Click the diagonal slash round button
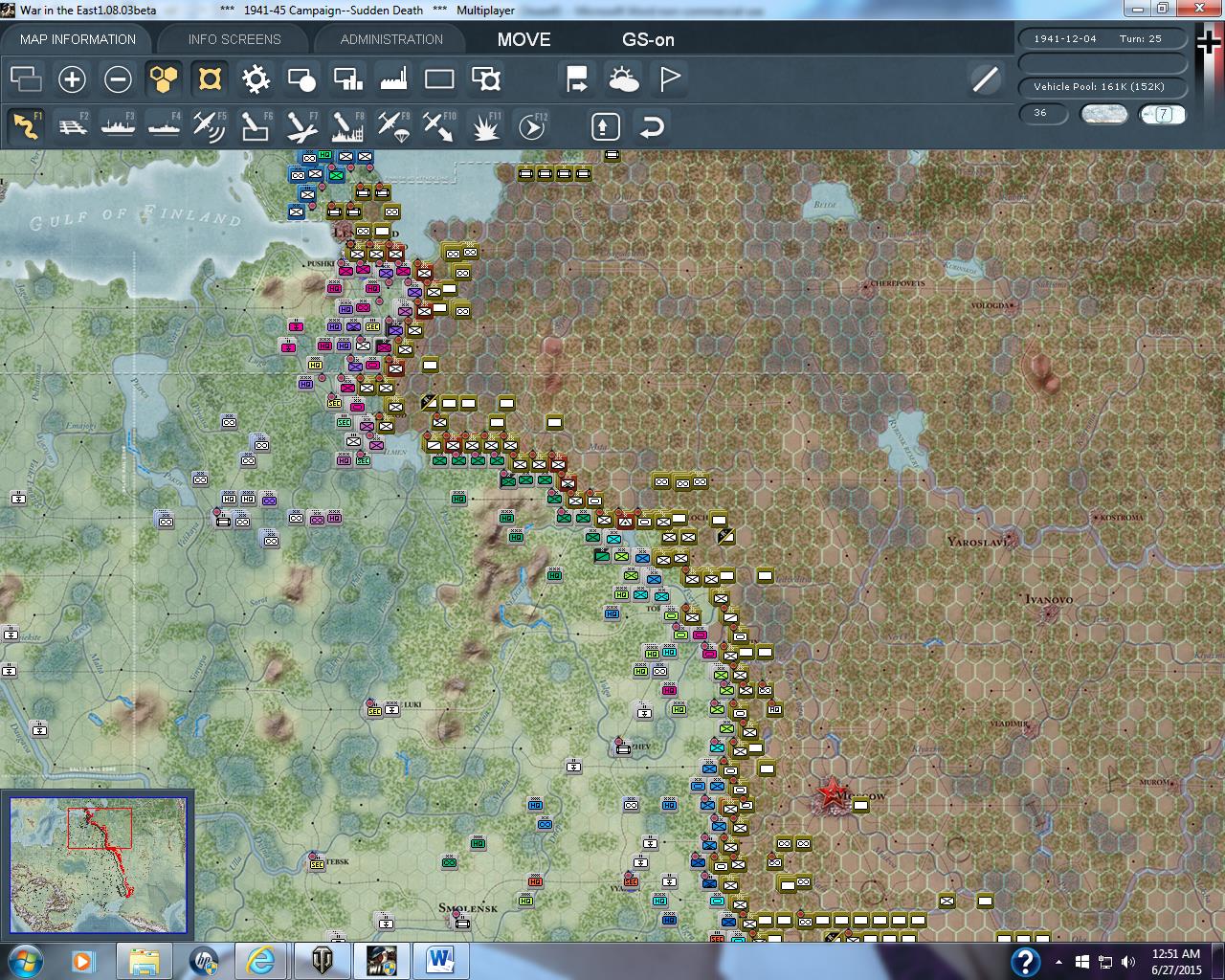This screenshot has height=980, width=1225. [985, 79]
